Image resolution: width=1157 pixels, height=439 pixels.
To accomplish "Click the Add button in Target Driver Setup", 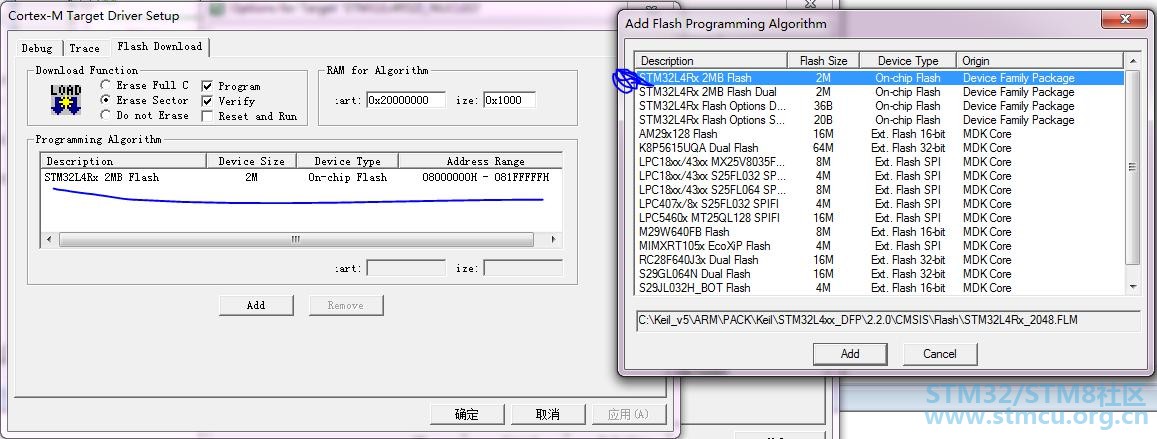I will click(x=256, y=305).
